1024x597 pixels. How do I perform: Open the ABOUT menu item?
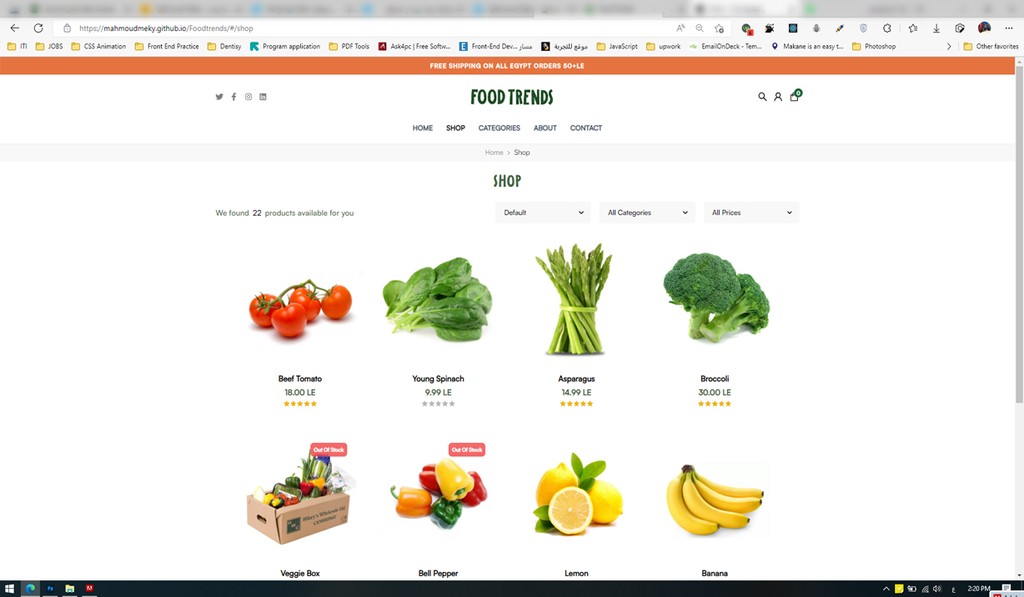pos(545,128)
